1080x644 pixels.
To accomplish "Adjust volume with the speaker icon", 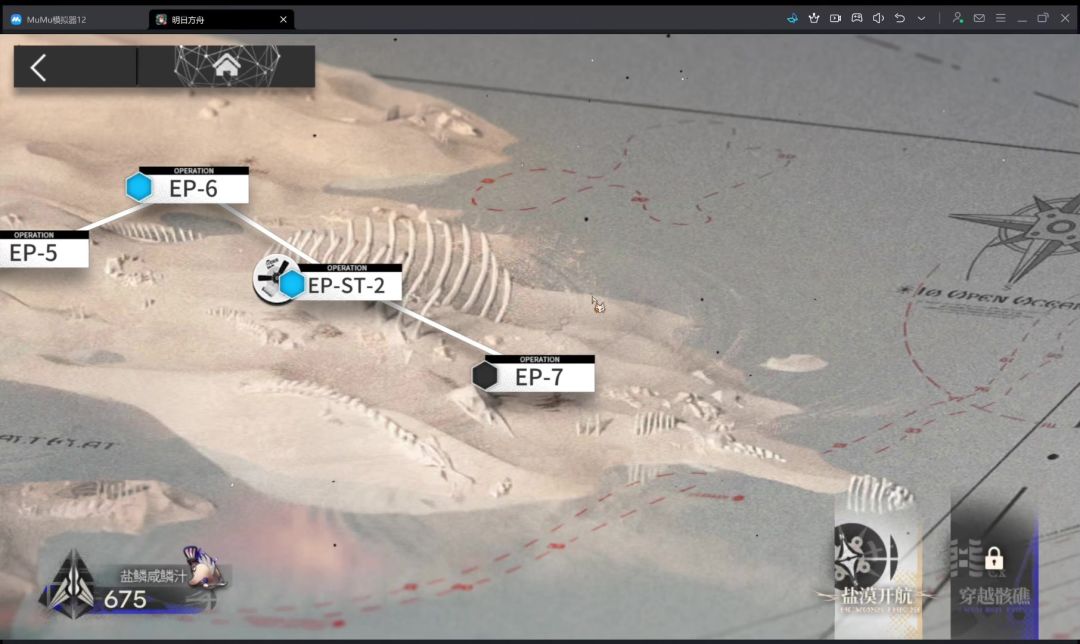I will coord(878,19).
